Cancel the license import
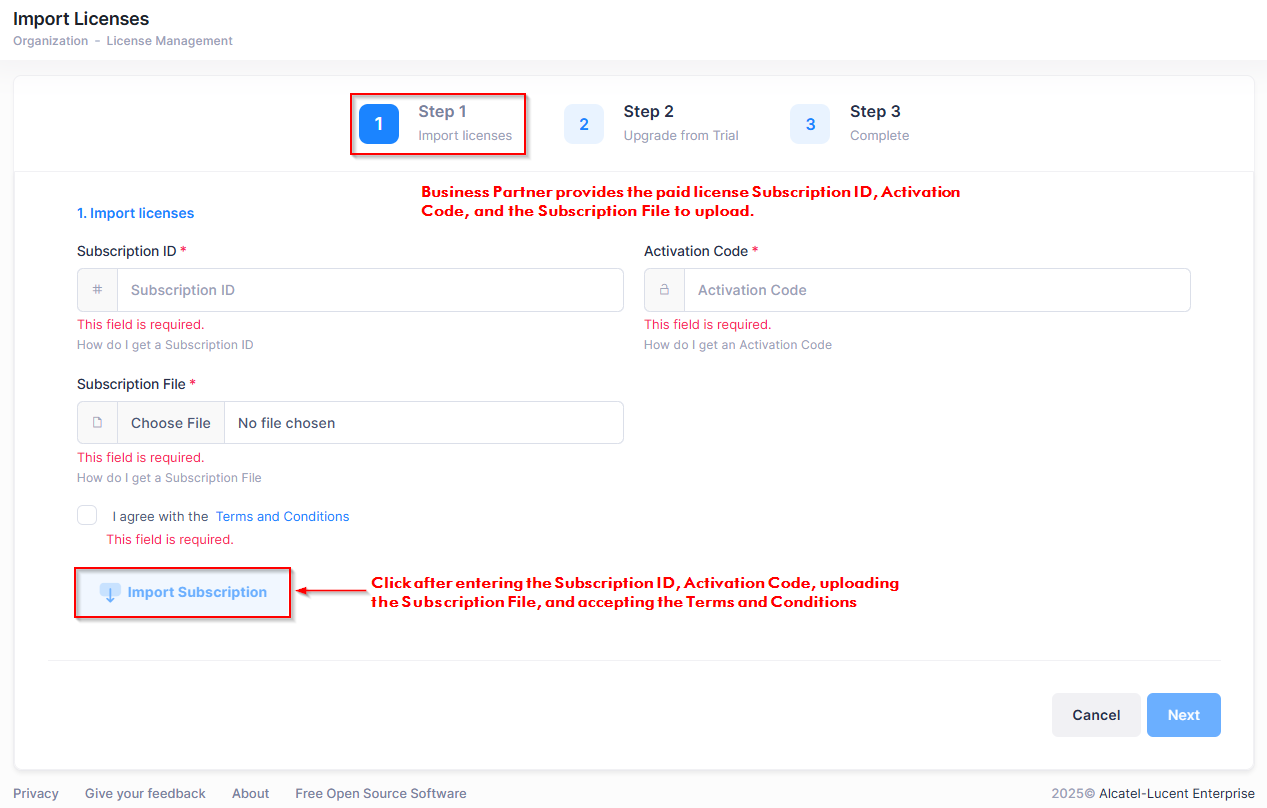This screenshot has width=1267, height=808. (1095, 715)
